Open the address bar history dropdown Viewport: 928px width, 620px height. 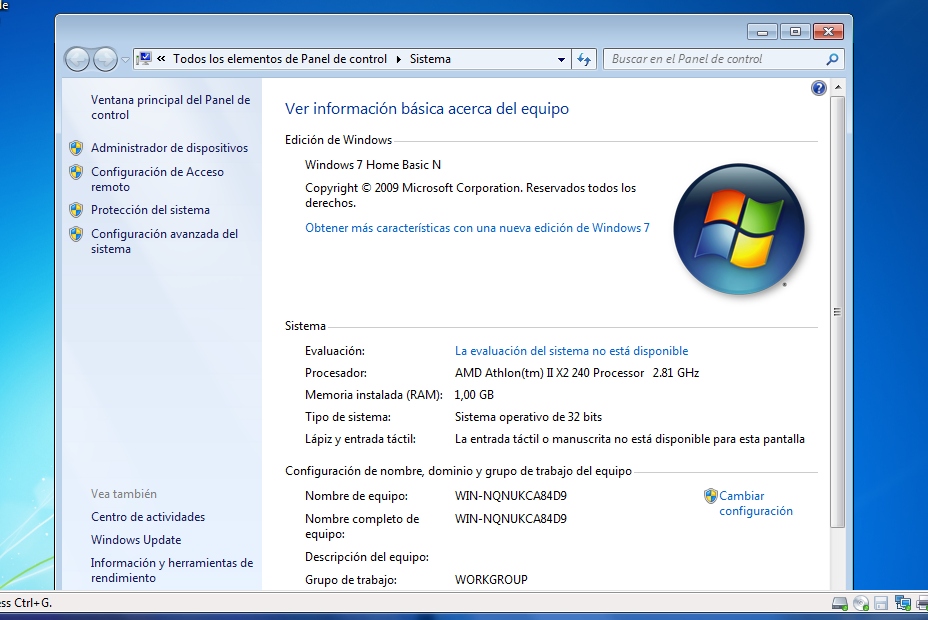point(561,59)
